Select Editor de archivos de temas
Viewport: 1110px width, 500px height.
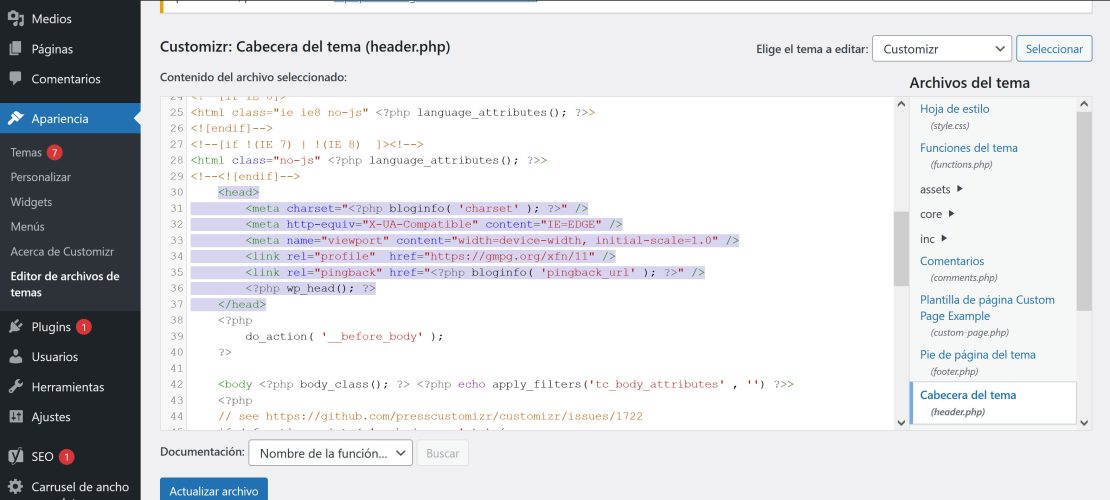coord(65,284)
